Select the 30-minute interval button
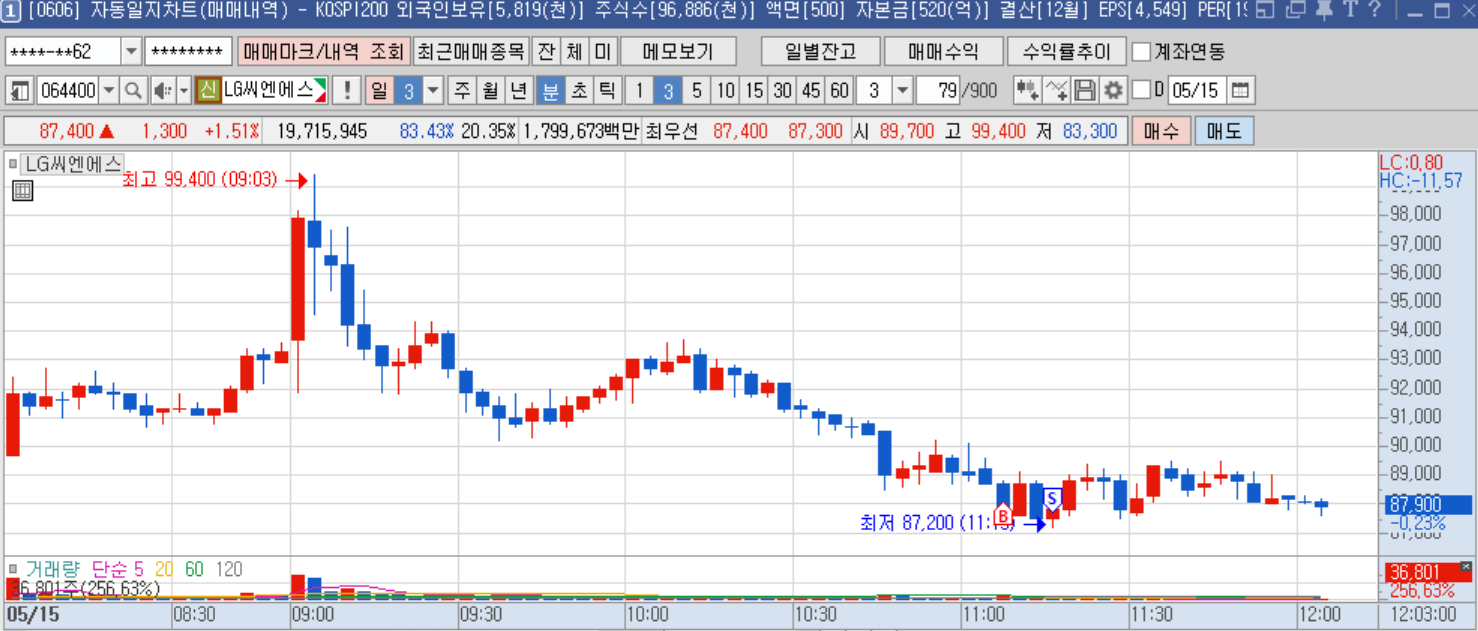Image resolution: width=1478 pixels, height=631 pixels. [x=782, y=91]
